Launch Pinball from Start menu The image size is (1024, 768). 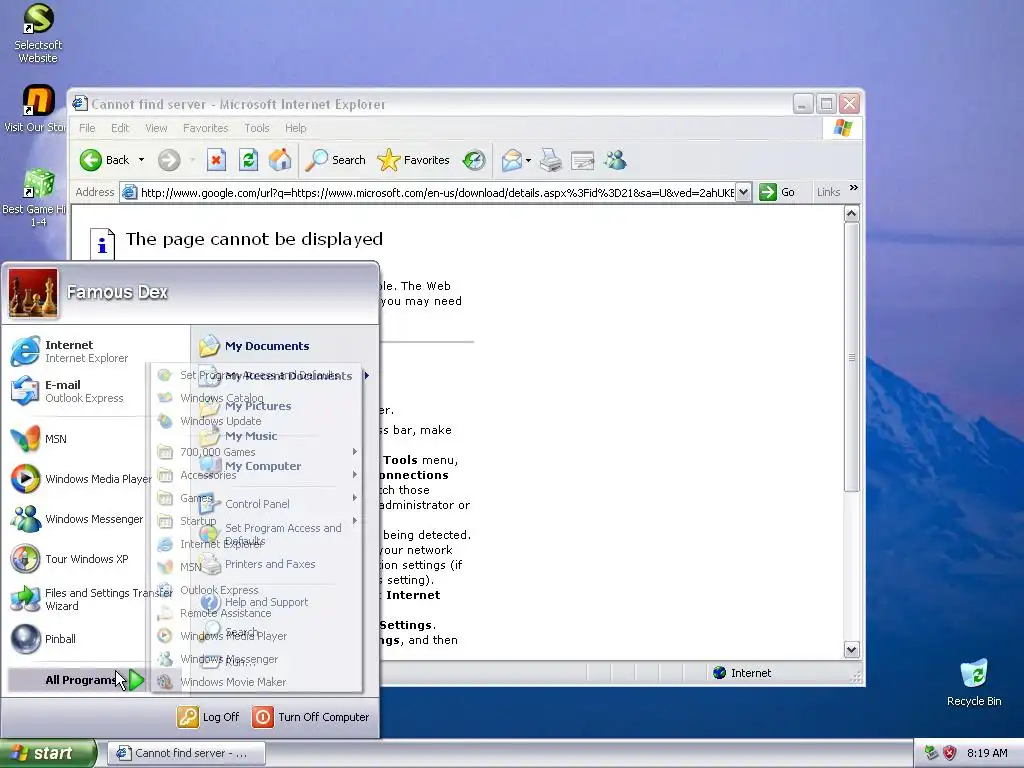point(44,639)
